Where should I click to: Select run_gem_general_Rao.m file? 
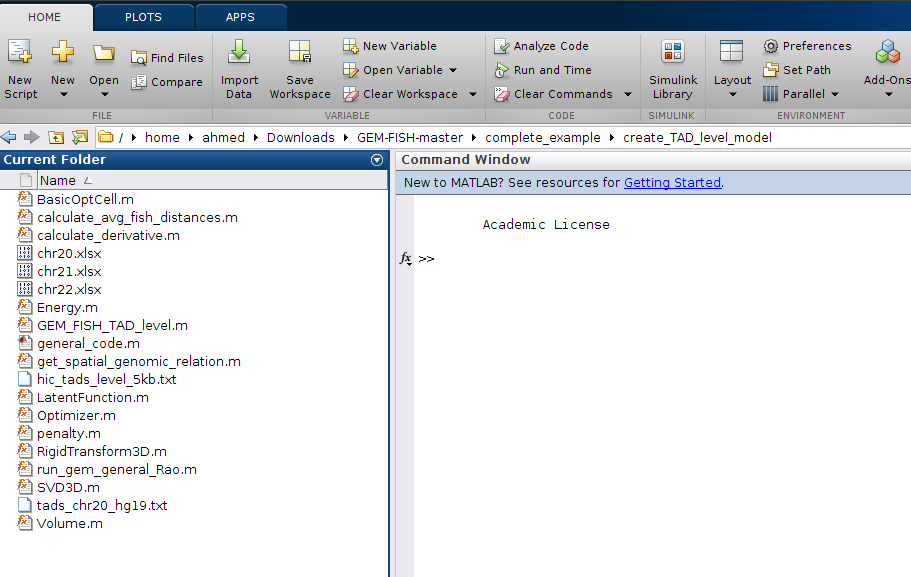pyautogui.click(x=117, y=470)
